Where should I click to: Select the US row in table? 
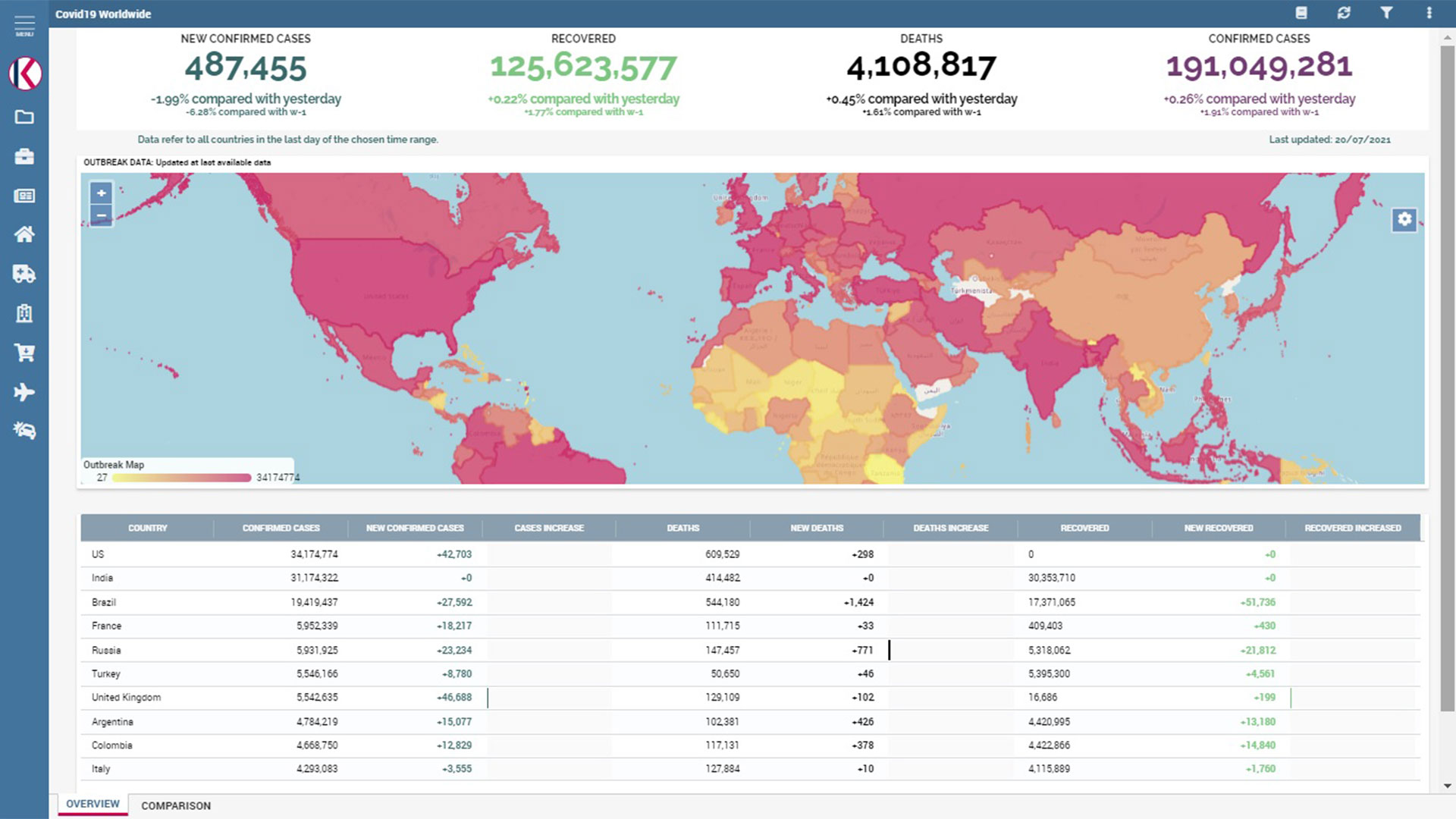(x=751, y=554)
